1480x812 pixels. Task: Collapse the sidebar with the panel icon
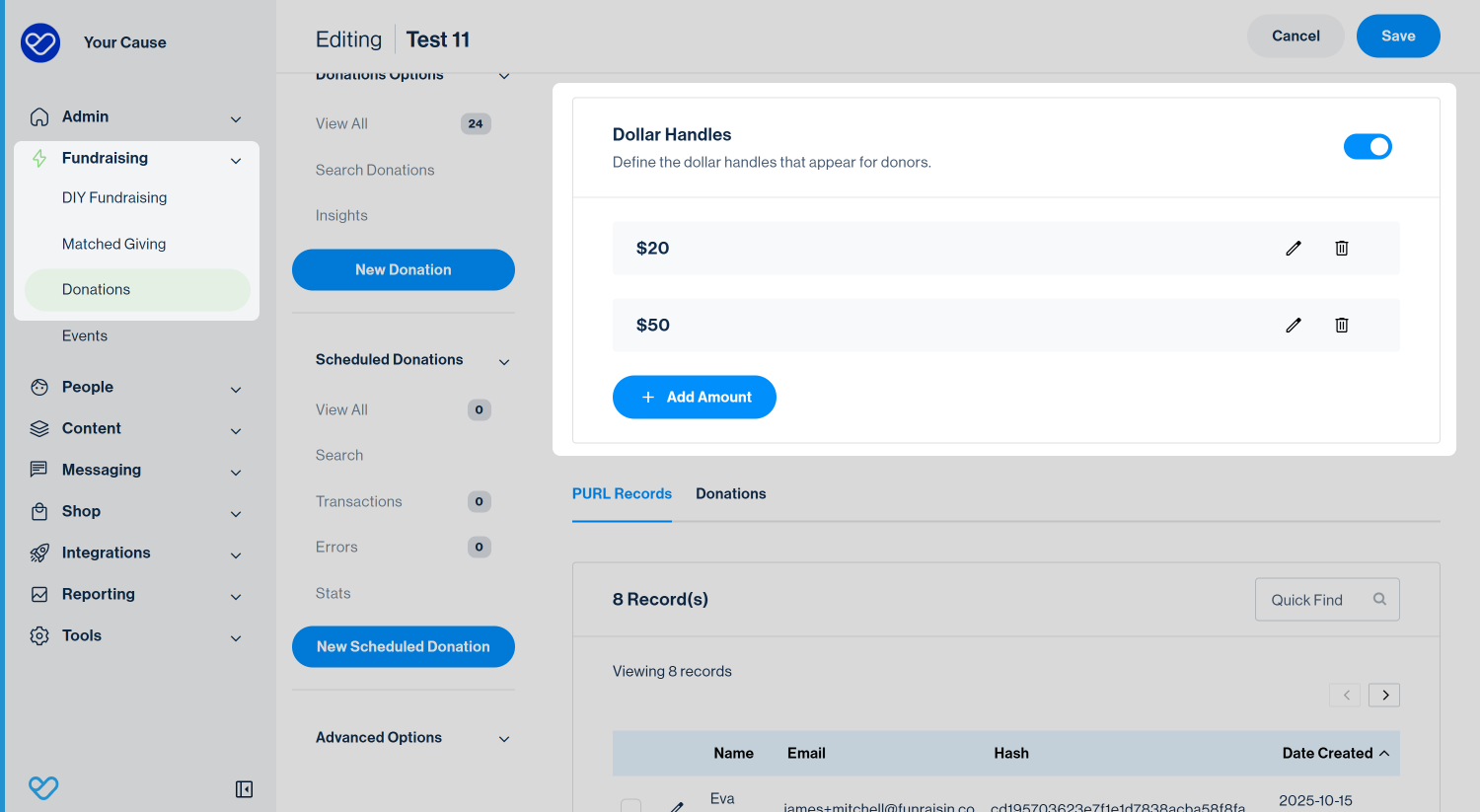245,789
